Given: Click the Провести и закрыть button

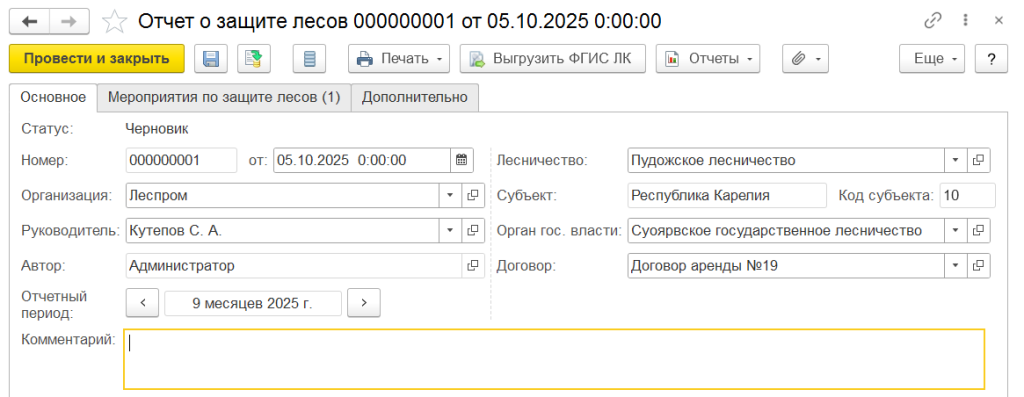Looking at the screenshot, I should [97, 58].
